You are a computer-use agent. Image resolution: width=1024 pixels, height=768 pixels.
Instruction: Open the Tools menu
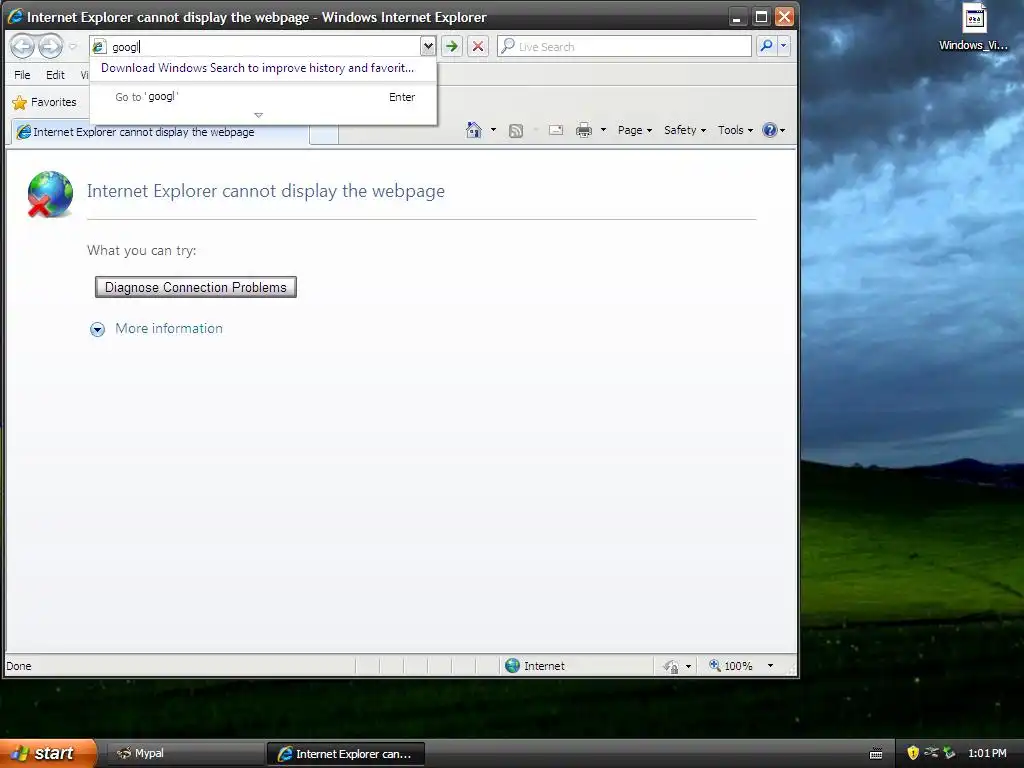point(735,130)
